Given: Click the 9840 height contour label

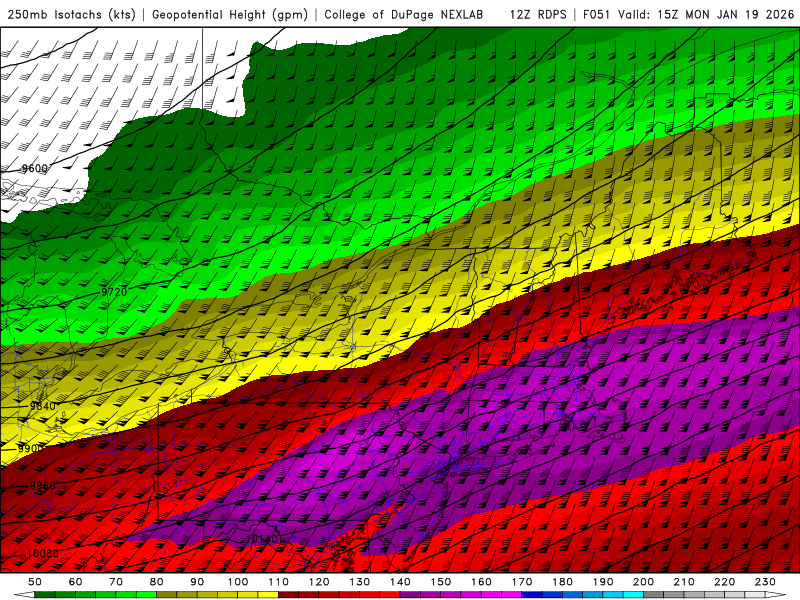Looking at the screenshot, I should 43,406.
